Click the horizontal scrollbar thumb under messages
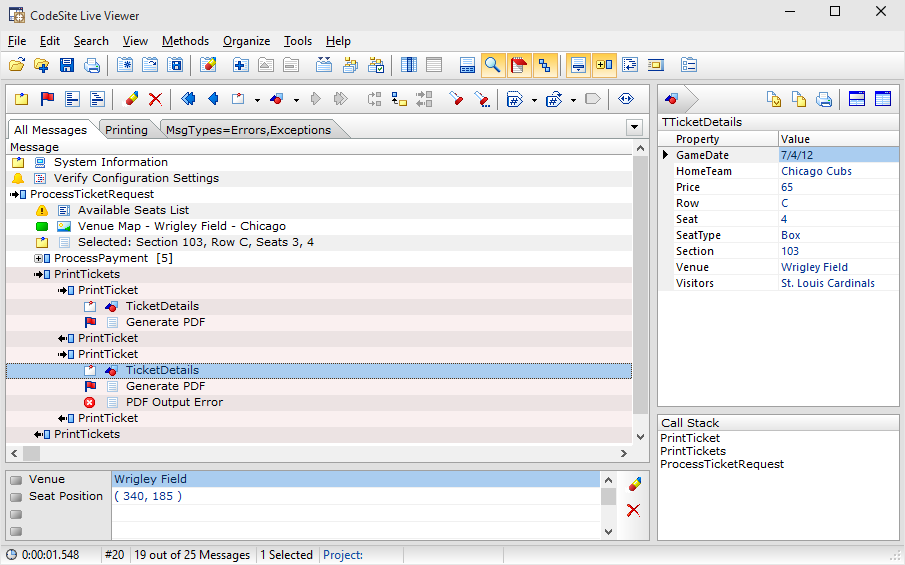This screenshot has height=565, width=905. [x=31, y=454]
